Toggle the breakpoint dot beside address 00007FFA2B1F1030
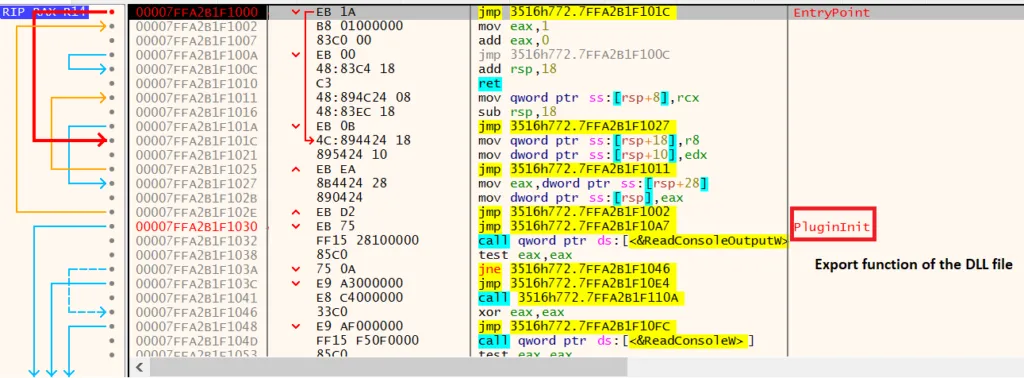1024x378 pixels. pos(112,227)
